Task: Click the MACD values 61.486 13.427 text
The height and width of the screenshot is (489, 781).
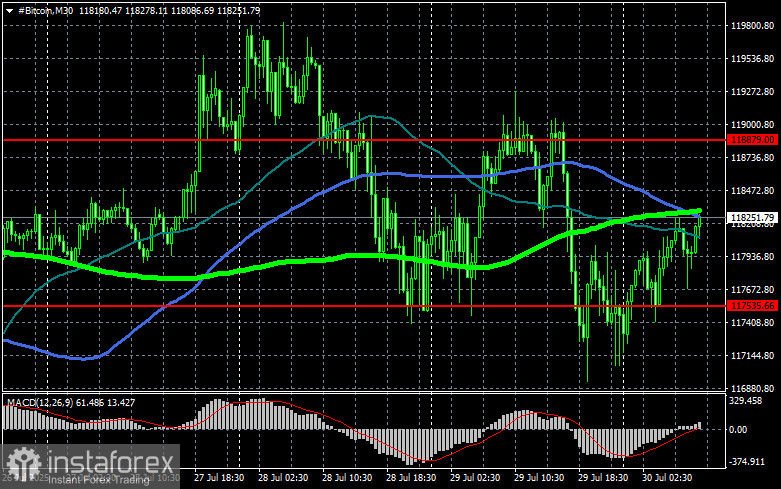Action: (x=106, y=402)
